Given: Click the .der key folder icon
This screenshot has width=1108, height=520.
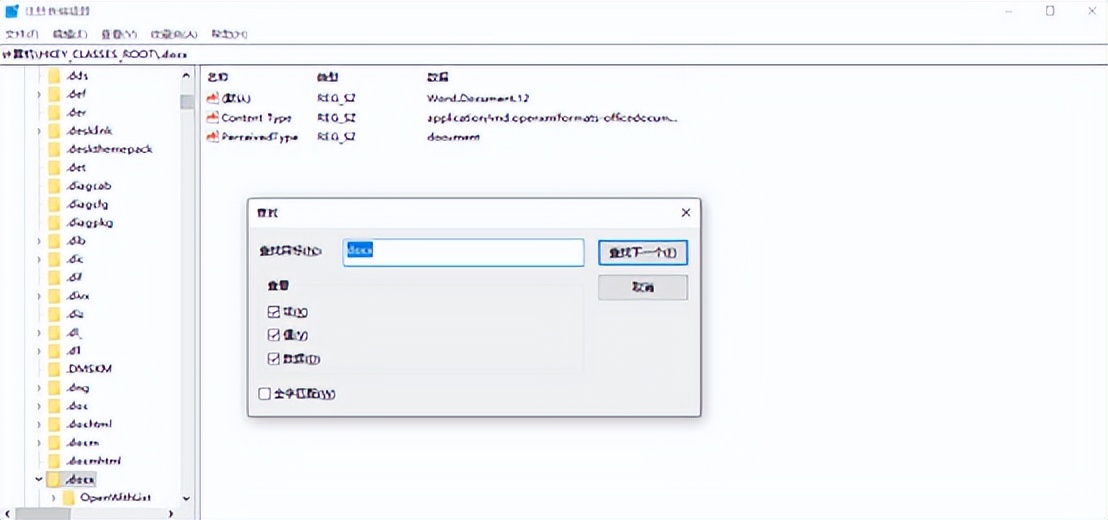Looking at the screenshot, I should click(x=54, y=112).
